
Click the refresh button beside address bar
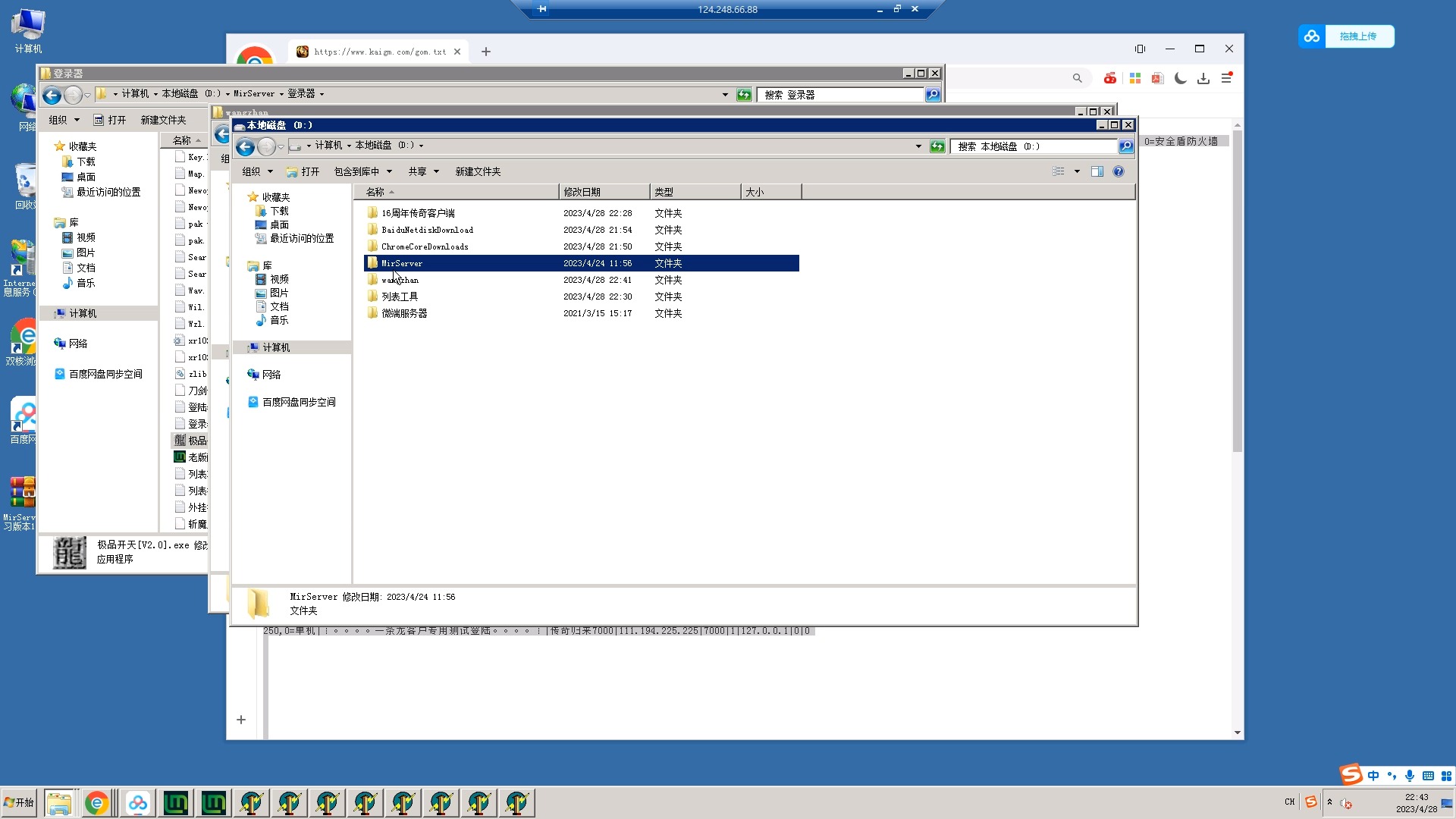click(937, 146)
